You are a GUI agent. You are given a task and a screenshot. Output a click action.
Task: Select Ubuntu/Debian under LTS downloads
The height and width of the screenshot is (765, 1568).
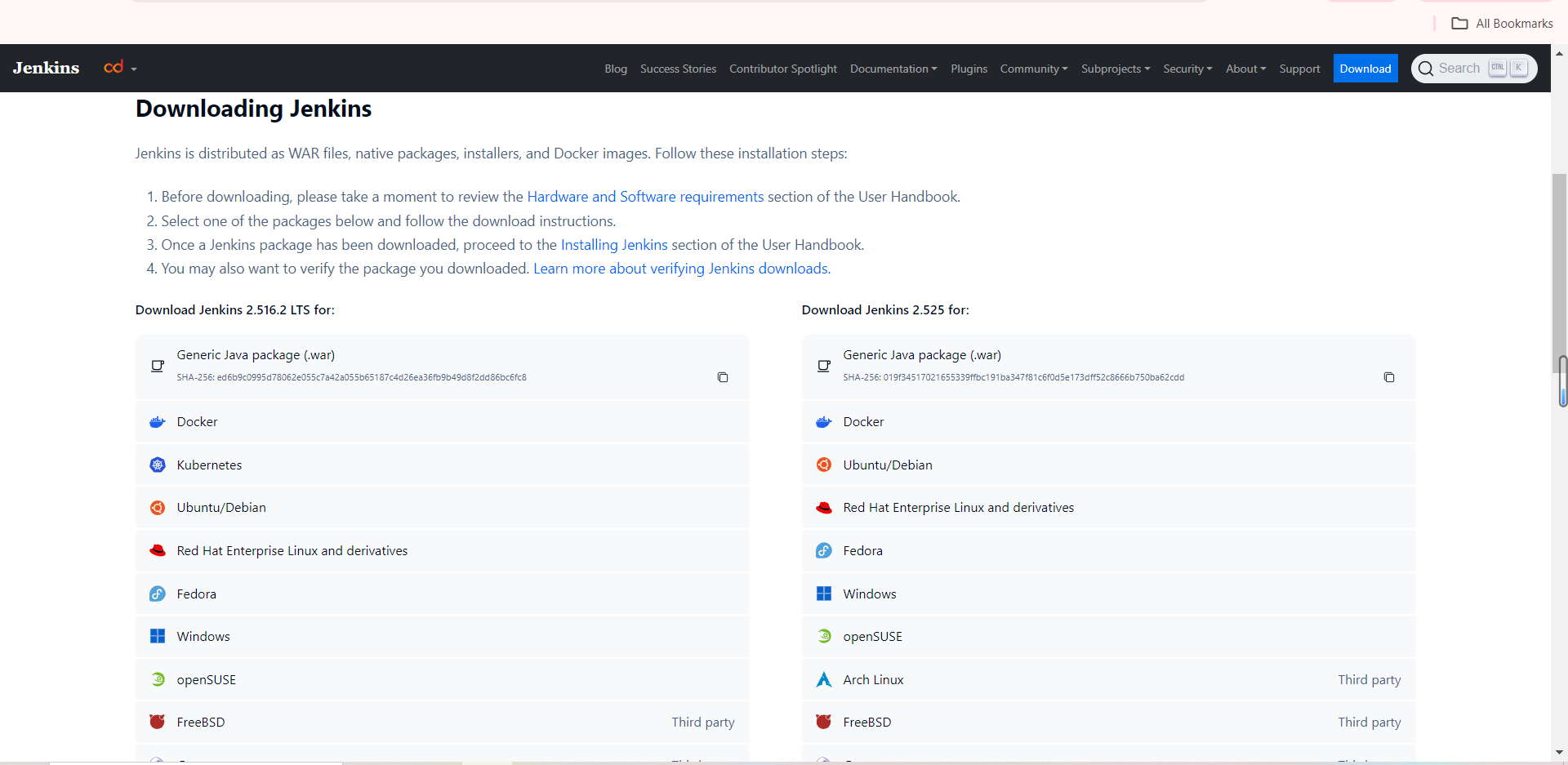443,508
